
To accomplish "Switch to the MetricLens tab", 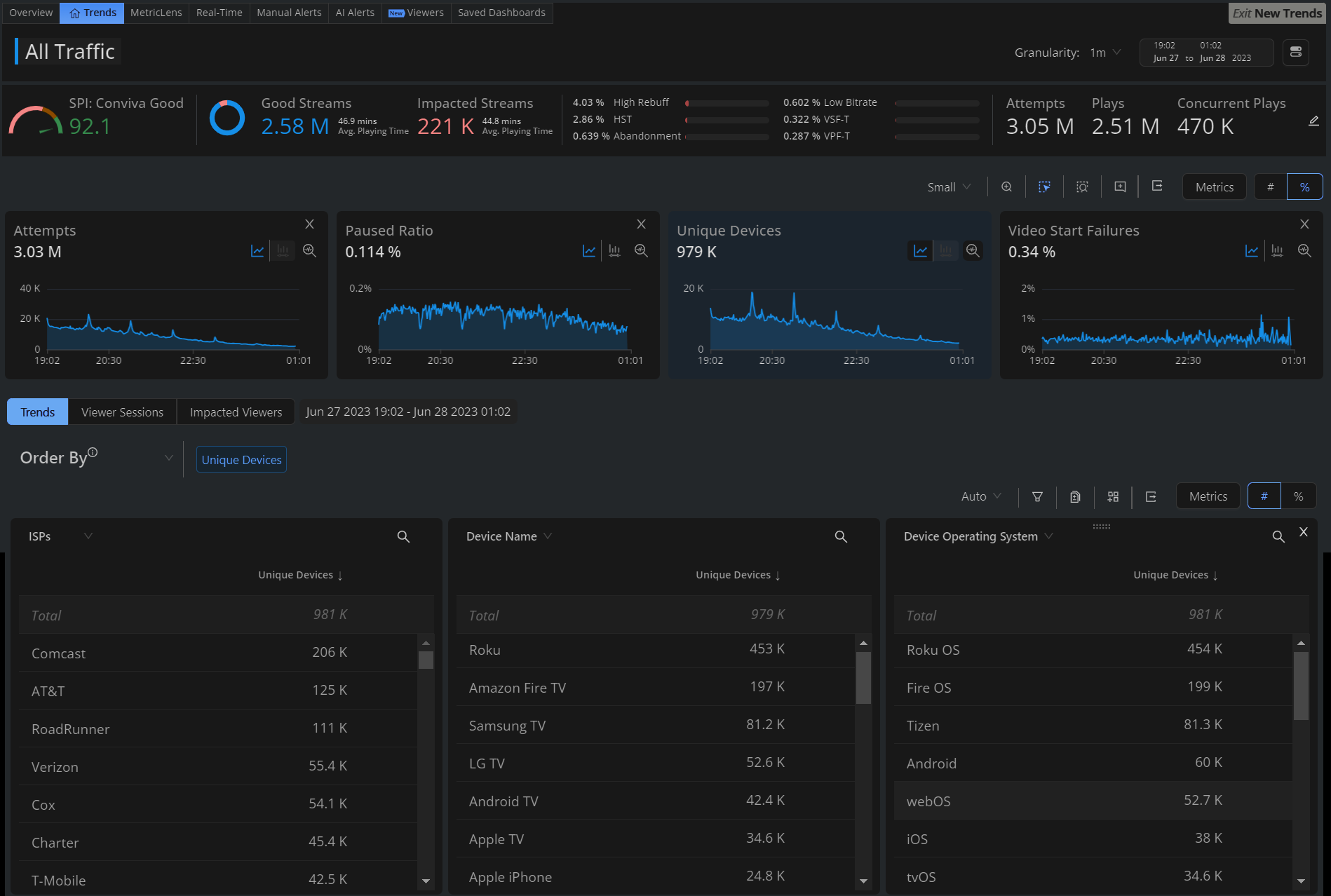I will [156, 13].
